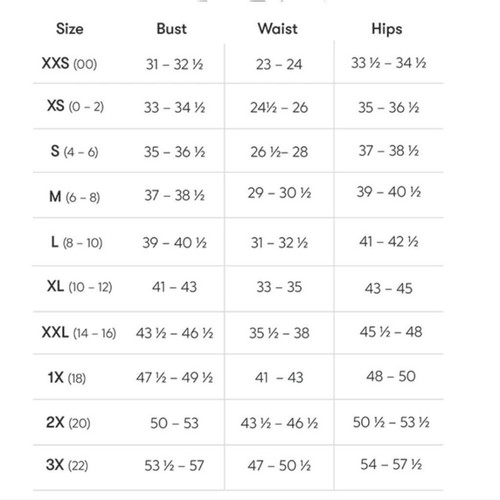This screenshot has width=500, height=500.
Task: Select the XL (10 - 12) size label
Action: [x=79, y=287]
